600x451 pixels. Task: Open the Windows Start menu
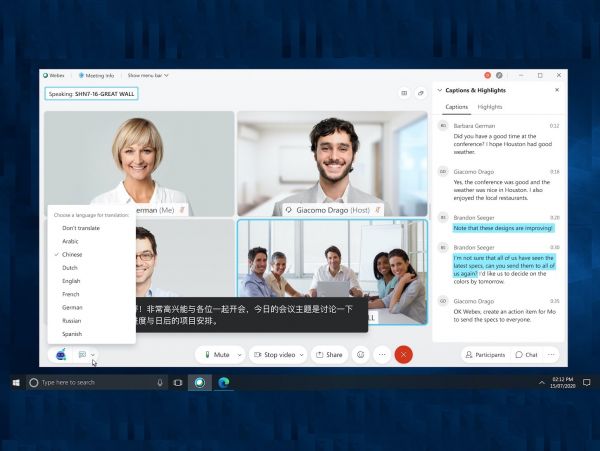point(16,383)
